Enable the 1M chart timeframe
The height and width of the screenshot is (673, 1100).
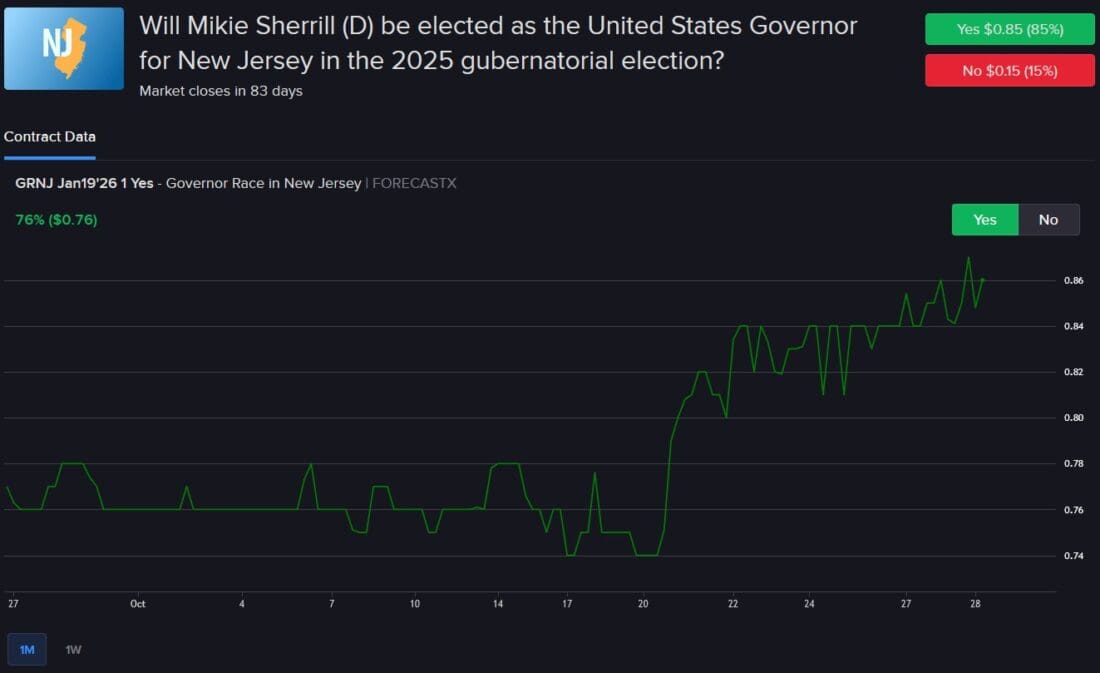pos(27,649)
